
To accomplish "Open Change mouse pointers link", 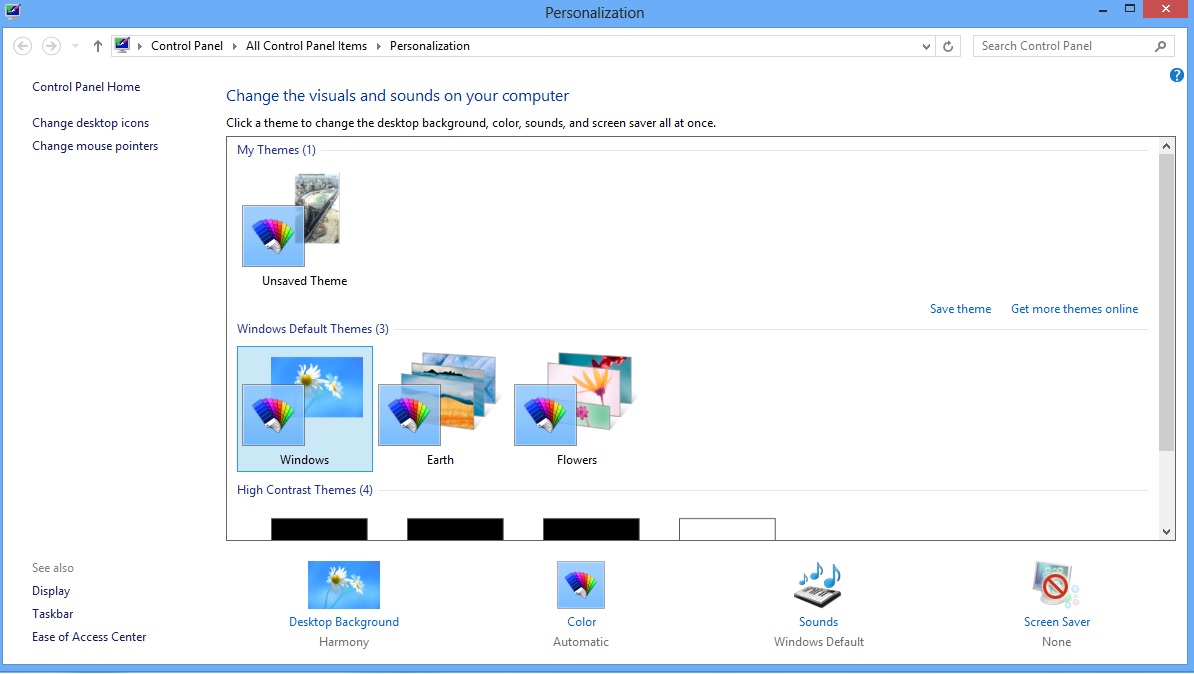I will pyautogui.click(x=95, y=145).
